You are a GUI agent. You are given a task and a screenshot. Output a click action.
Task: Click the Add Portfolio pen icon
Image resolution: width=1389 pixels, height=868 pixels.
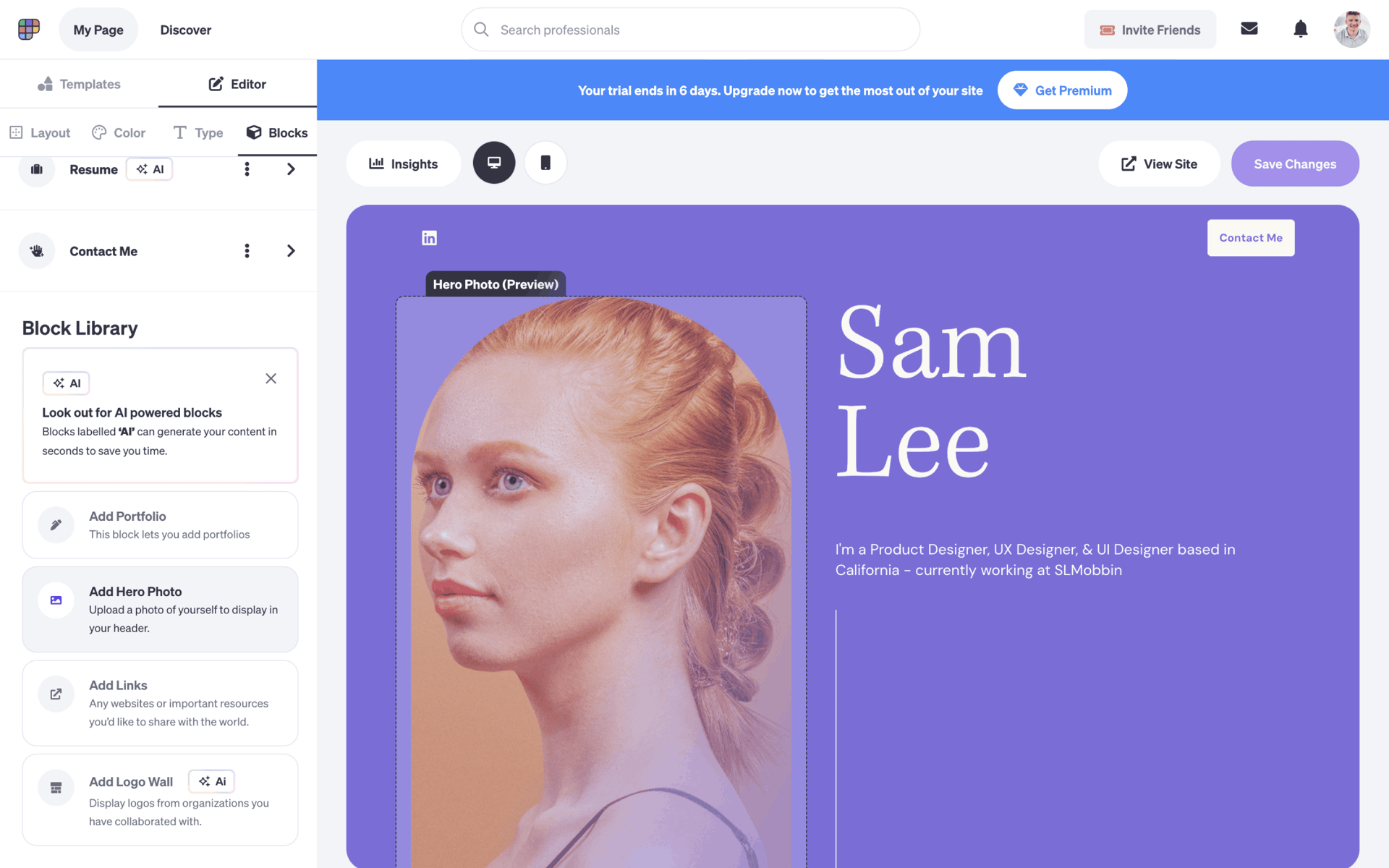click(x=56, y=525)
